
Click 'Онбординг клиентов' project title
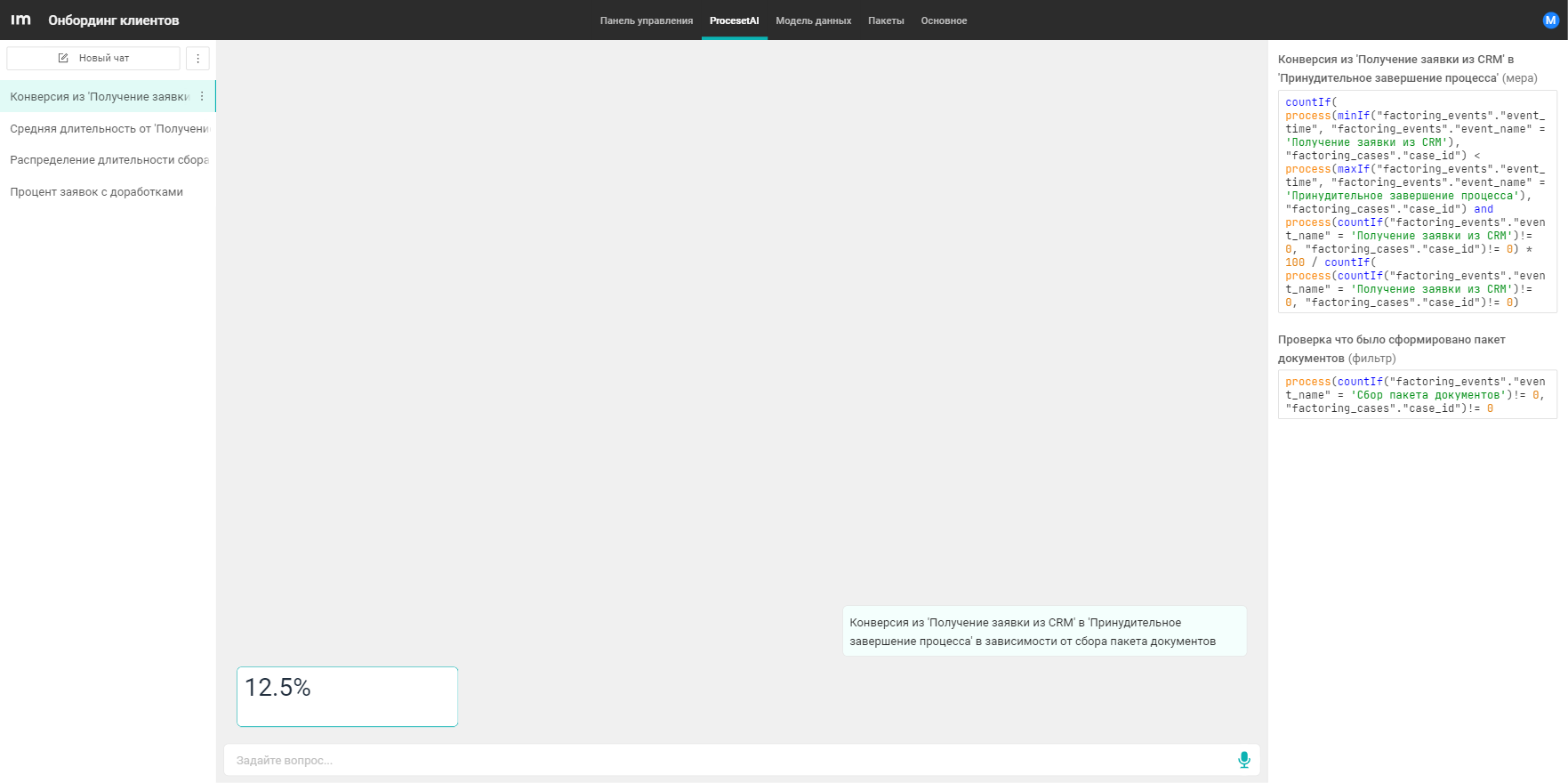114,20
